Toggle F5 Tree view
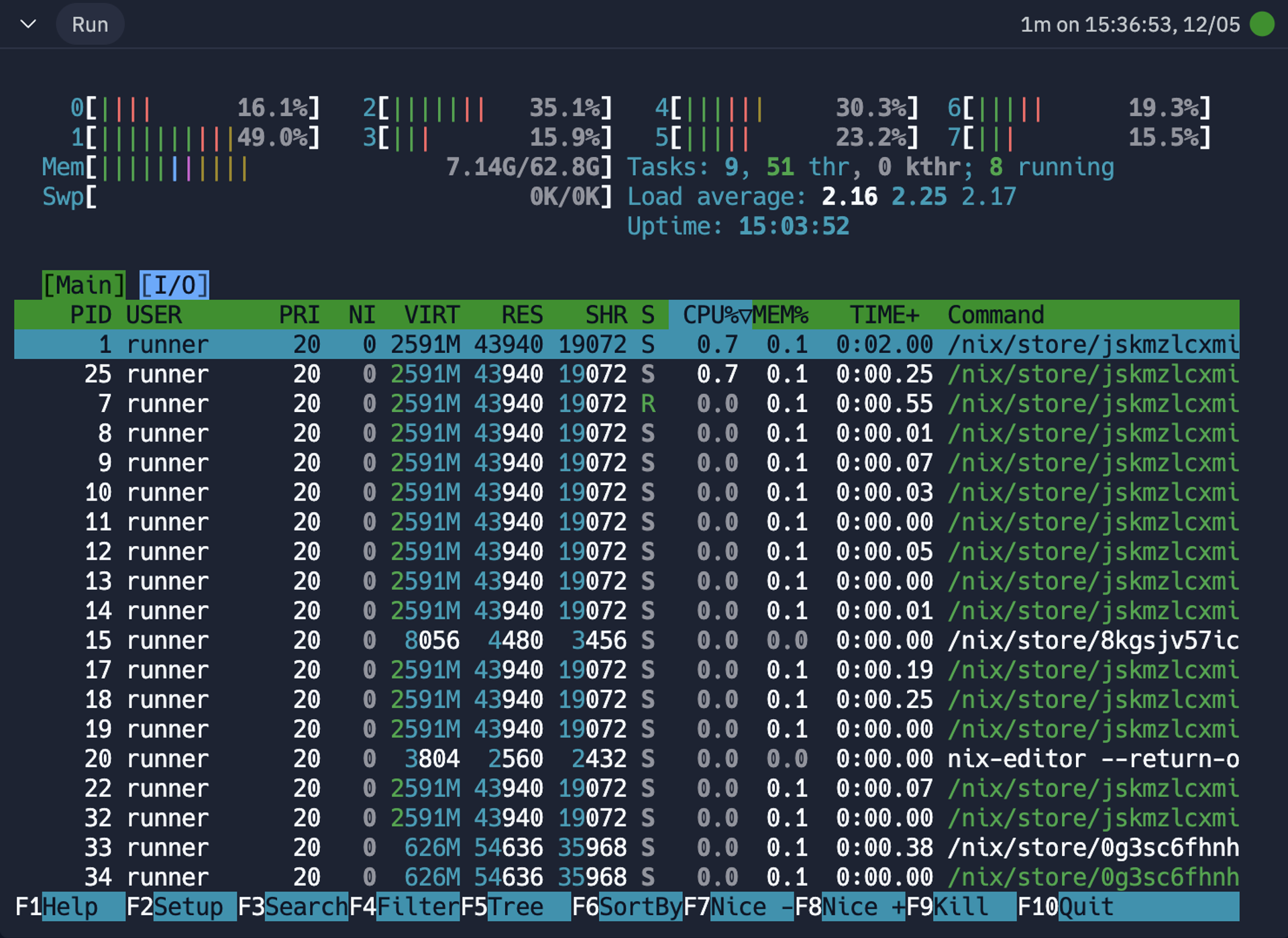1288x938 pixels. pos(515,907)
